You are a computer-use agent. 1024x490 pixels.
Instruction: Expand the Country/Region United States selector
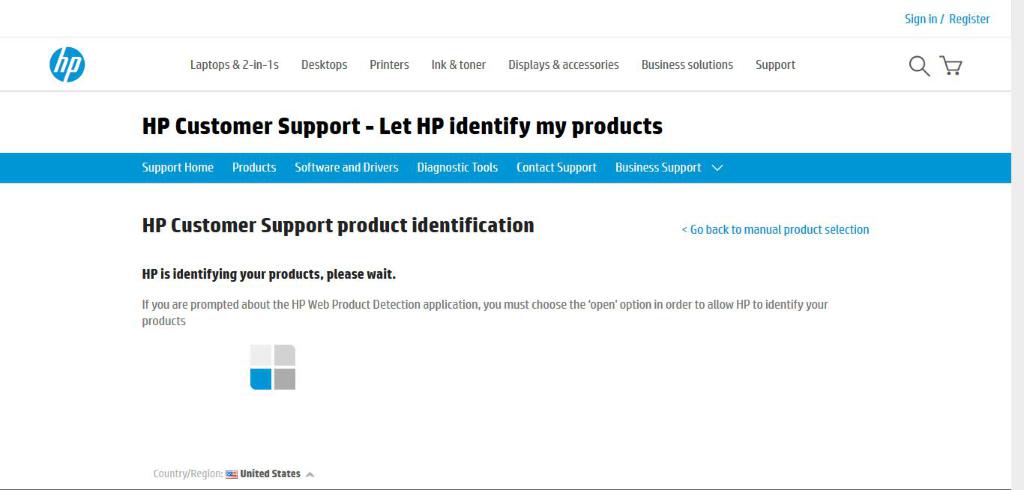pyautogui.click(x=270, y=474)
